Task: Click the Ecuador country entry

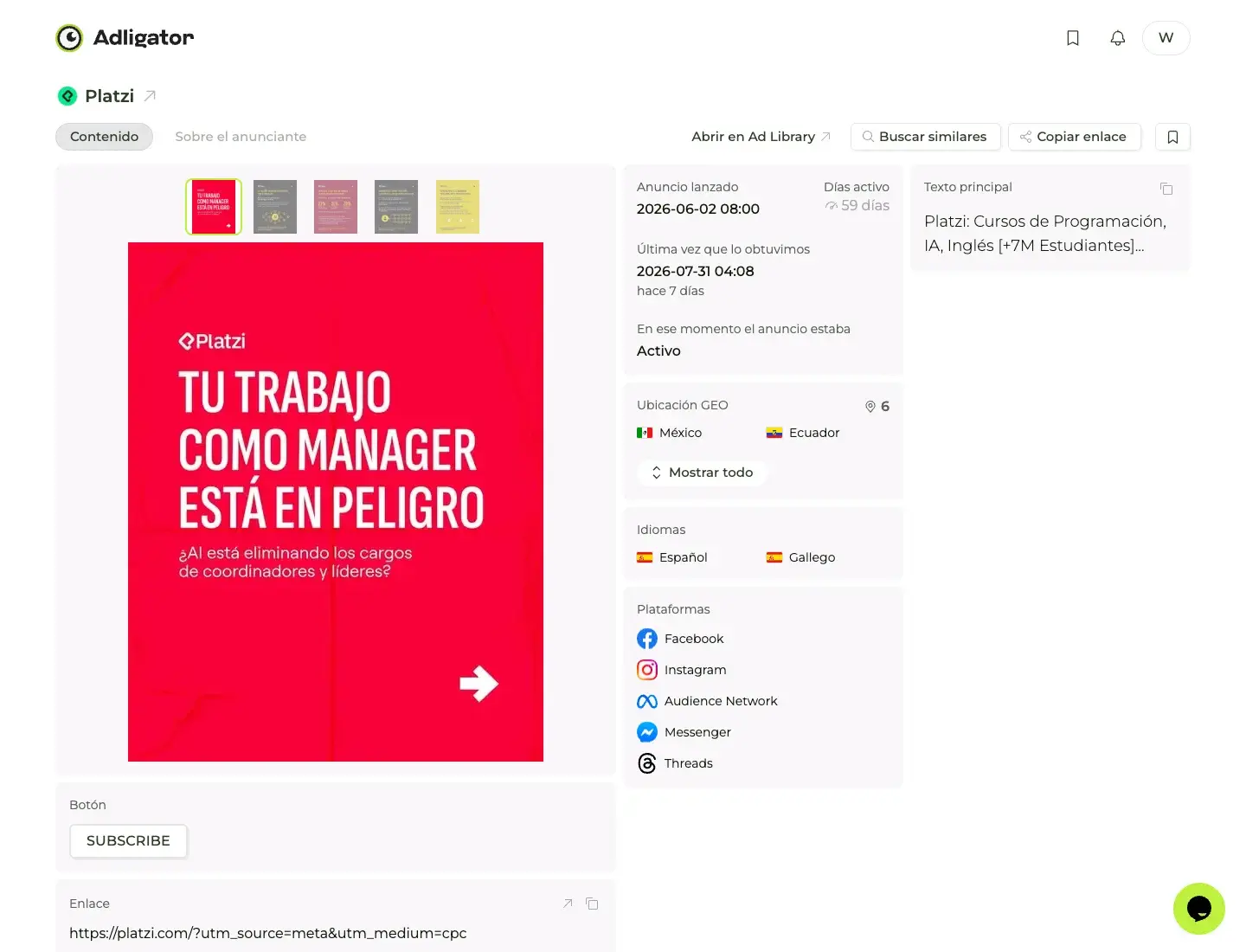Action: pyautogui.click(x=803, y=433)
